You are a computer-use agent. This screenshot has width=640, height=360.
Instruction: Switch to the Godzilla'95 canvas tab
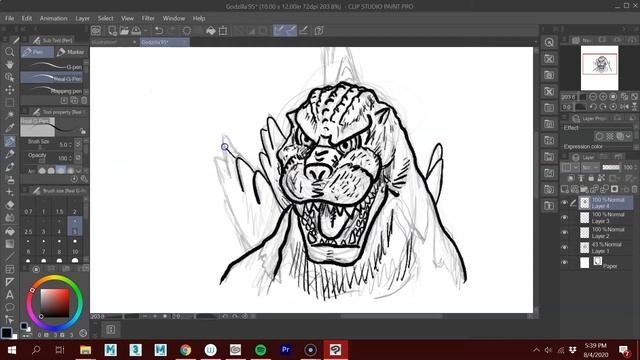164,42
